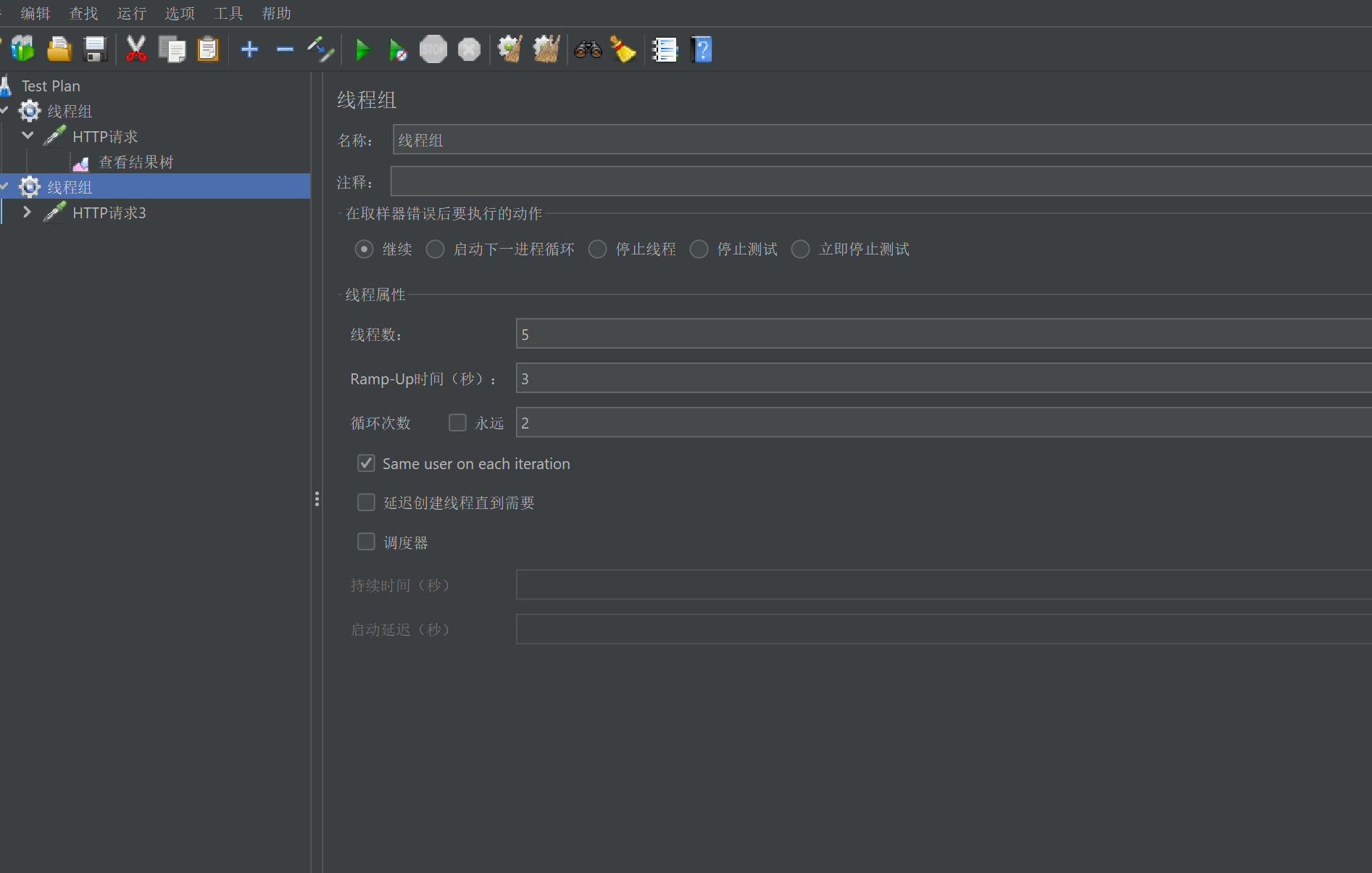Expand all nodes with the plus icon
Image resolution: width=1372 pixels, height=873 pixels.
250,49
